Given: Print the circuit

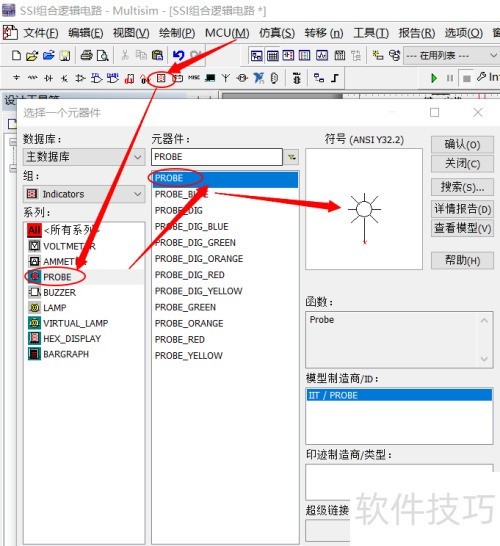Looking at the screenshot, I should (x=86, y=55).
